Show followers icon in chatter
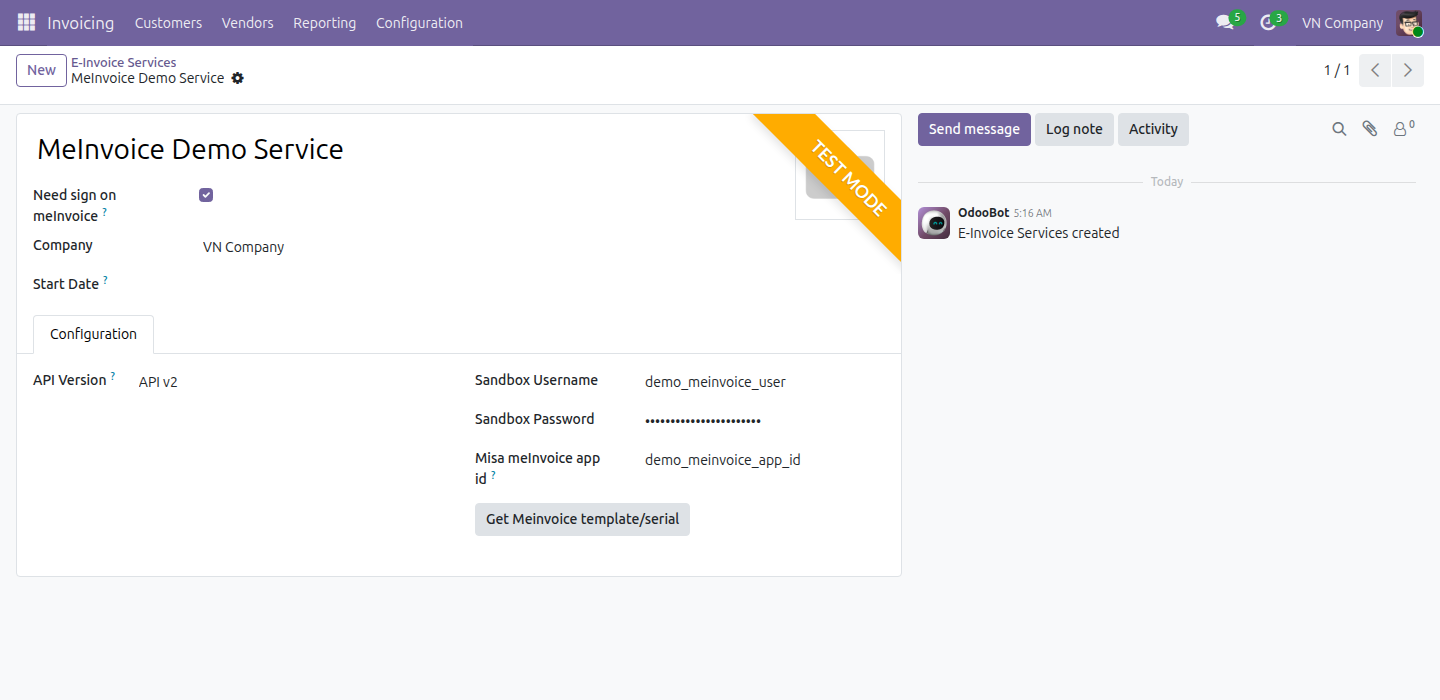Screen dimensions: 1440x700 [x=1404, y=128]
